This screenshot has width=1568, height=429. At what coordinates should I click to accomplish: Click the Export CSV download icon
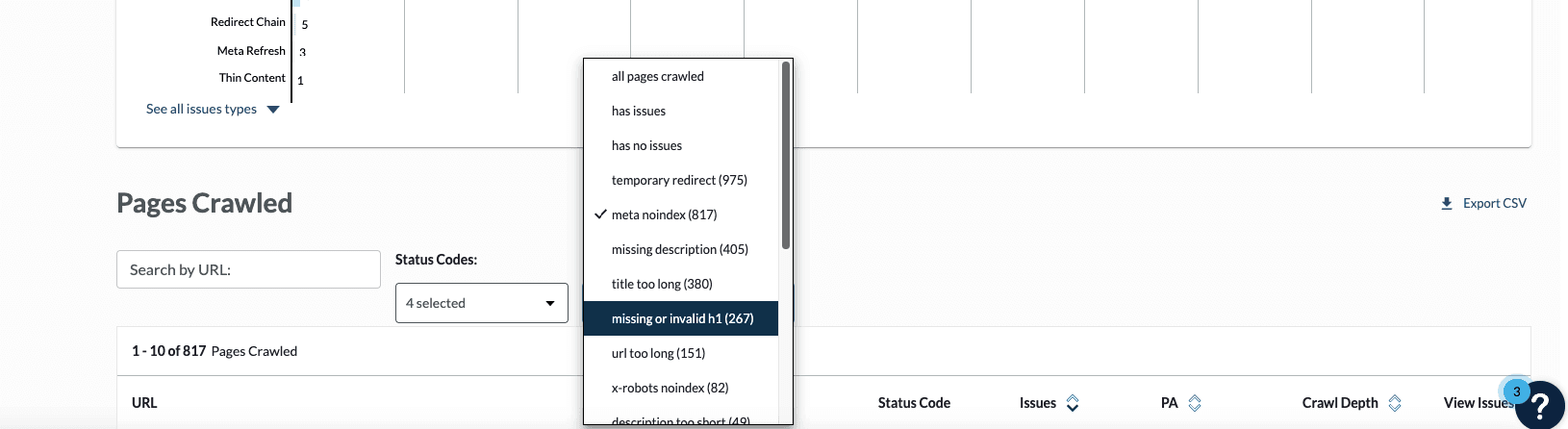point(1446,204)
